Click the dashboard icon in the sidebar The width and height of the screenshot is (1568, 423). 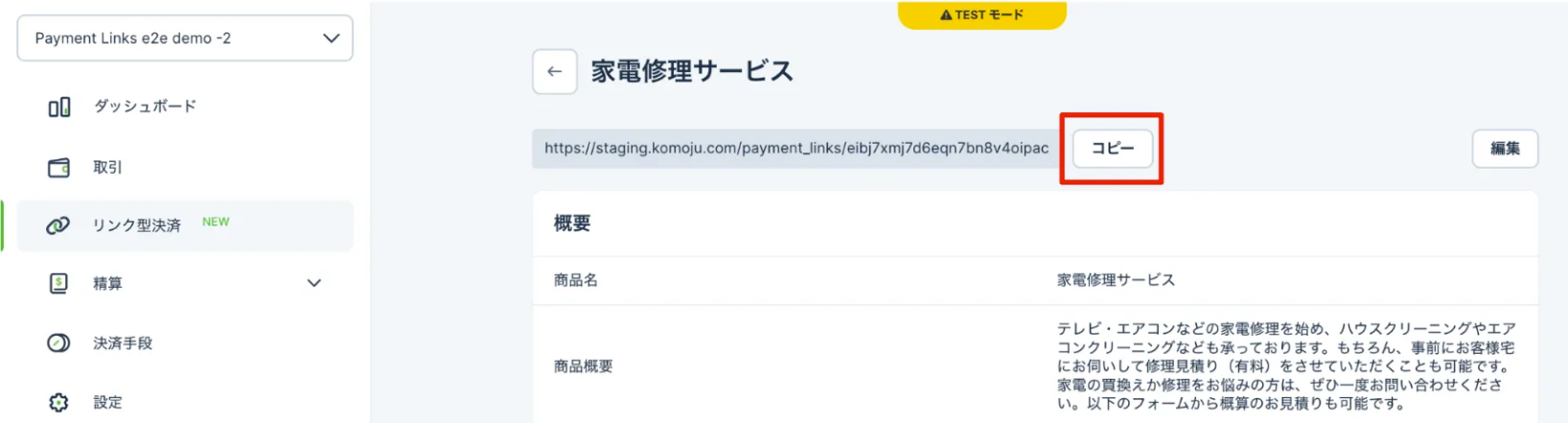pos(58,106)
